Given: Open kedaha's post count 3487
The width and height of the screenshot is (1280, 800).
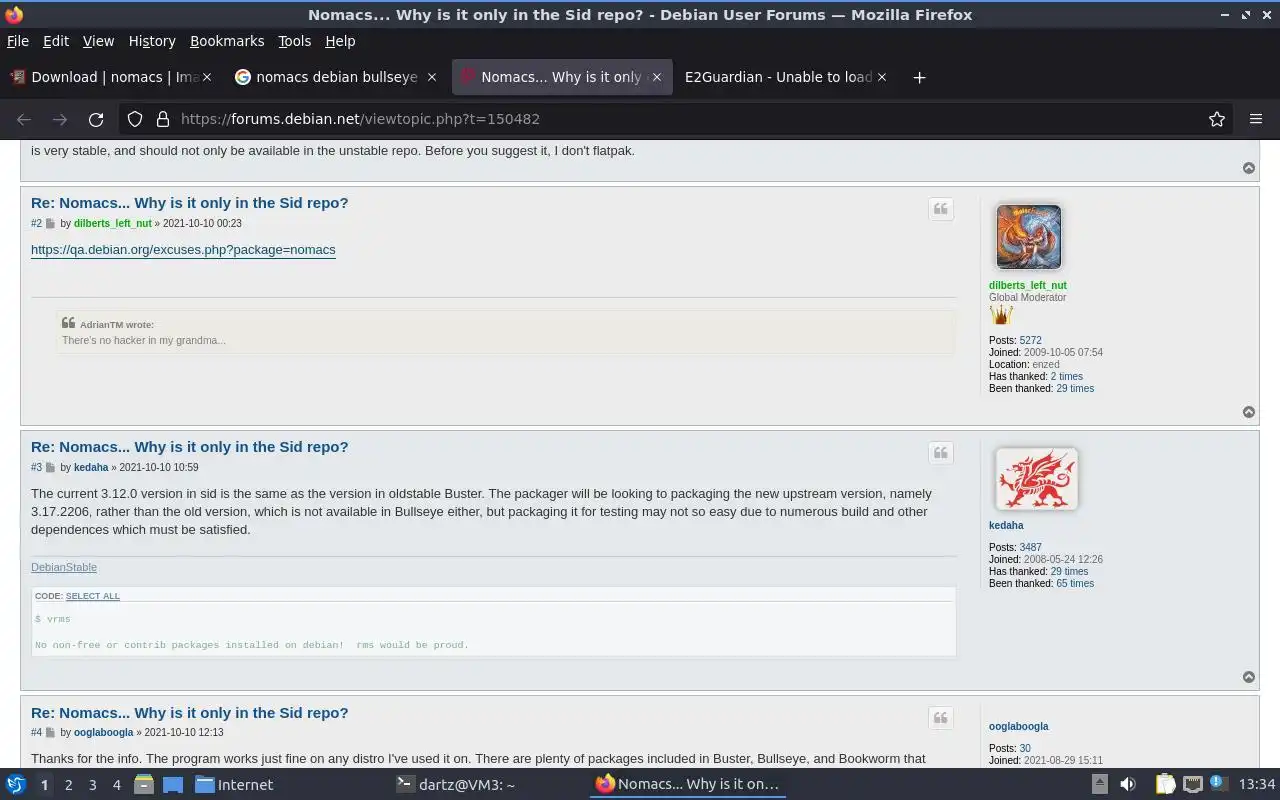Looking at the screenshot, I should pos(1030,548).
